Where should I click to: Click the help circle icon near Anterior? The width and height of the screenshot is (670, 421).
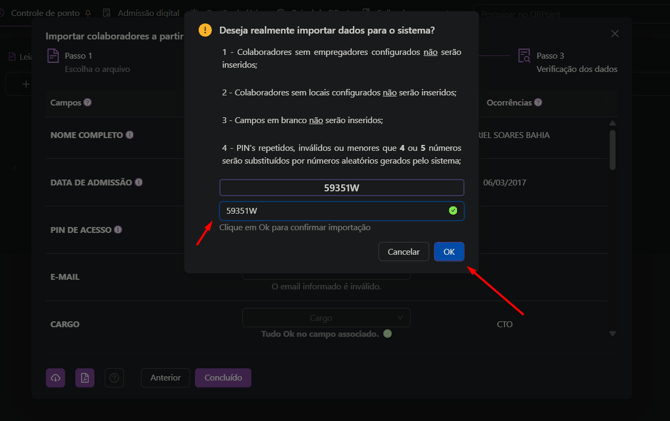coord(114,378)
